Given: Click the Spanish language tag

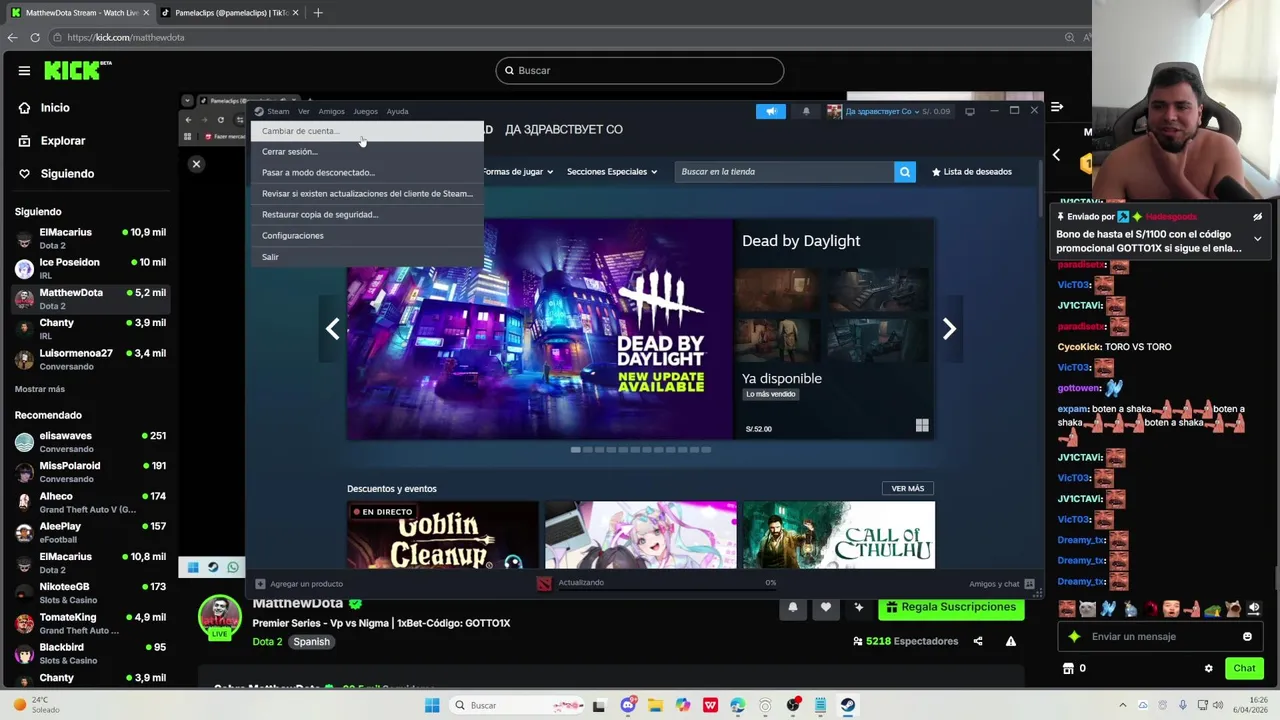Looking at the screenshot, I should pos(311,642).
